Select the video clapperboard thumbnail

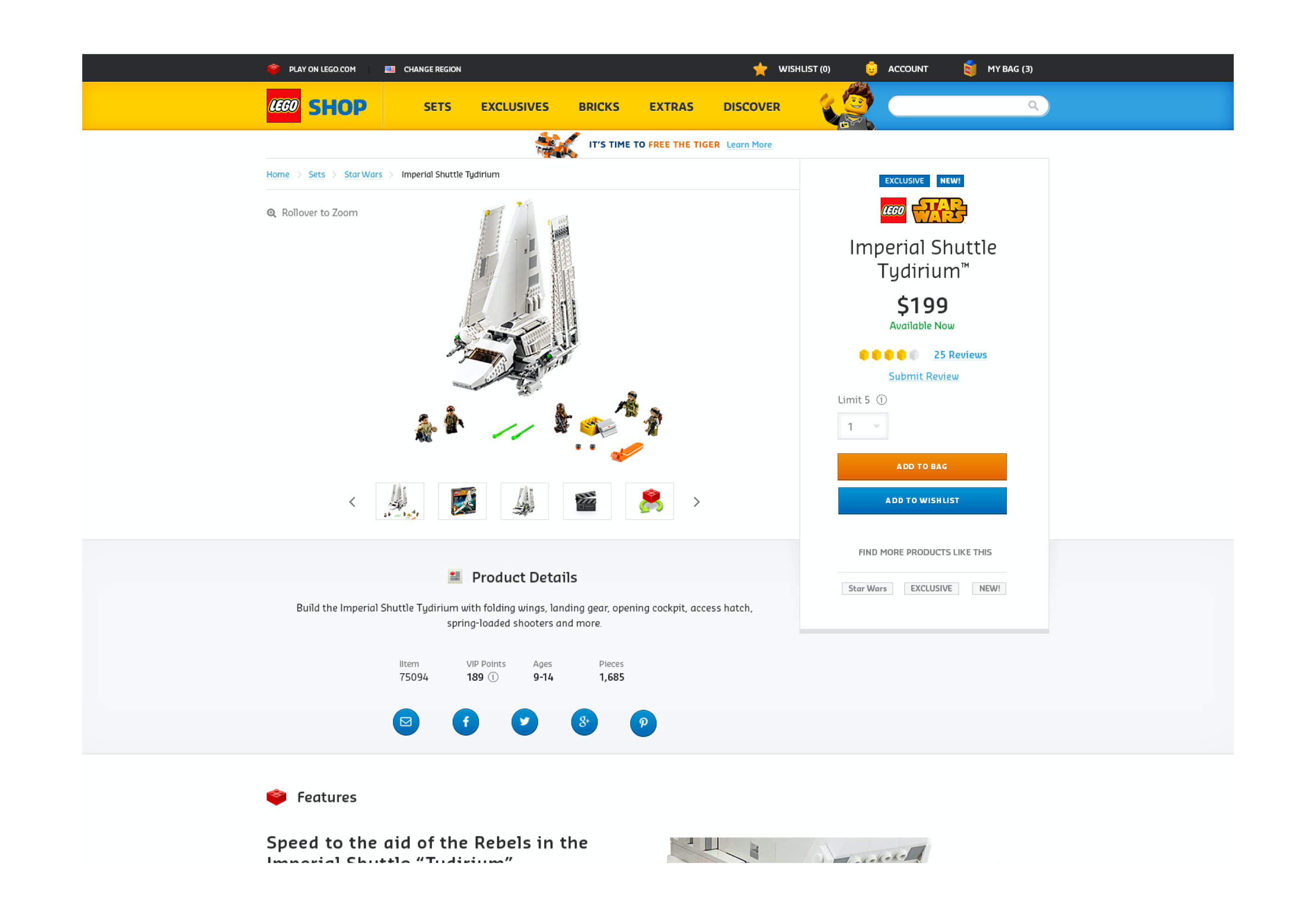(x=587, y=501)
